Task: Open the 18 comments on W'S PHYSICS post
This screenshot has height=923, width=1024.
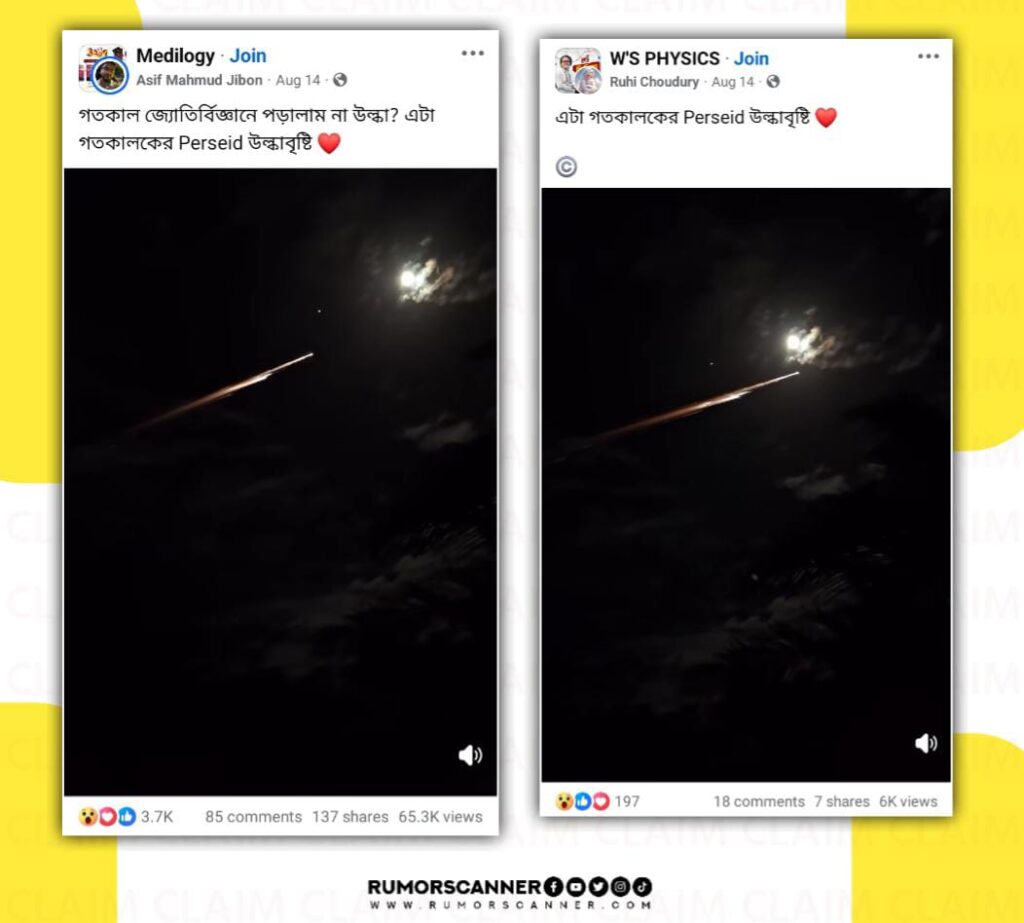Action: [759, 802]
